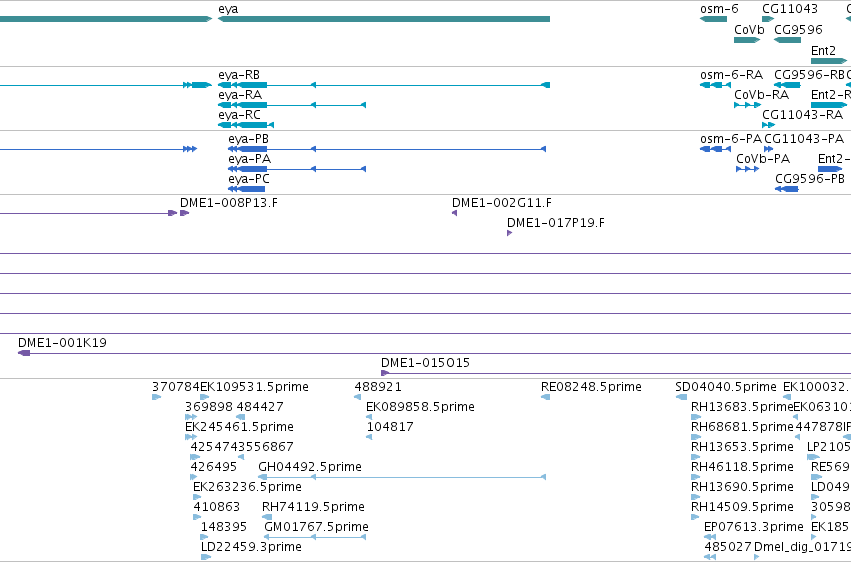Image resolution: width=851 pixels, height=562 pixels.
Task: Click EST 426495
Action: point(194,477)
